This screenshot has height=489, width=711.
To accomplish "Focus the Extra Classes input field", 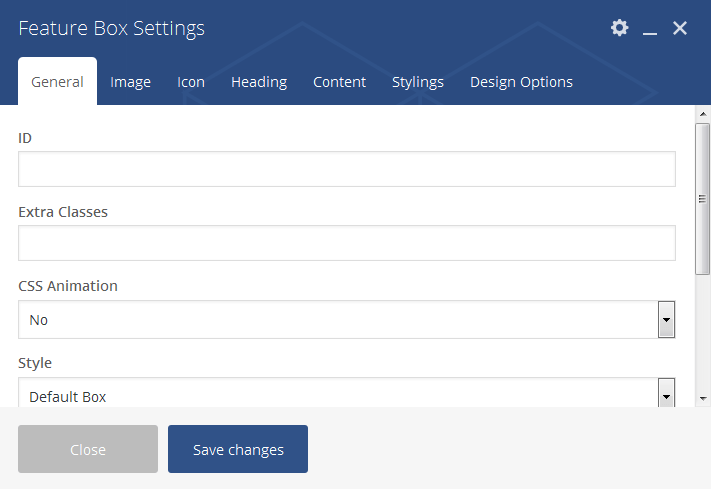I will [346, 243].
